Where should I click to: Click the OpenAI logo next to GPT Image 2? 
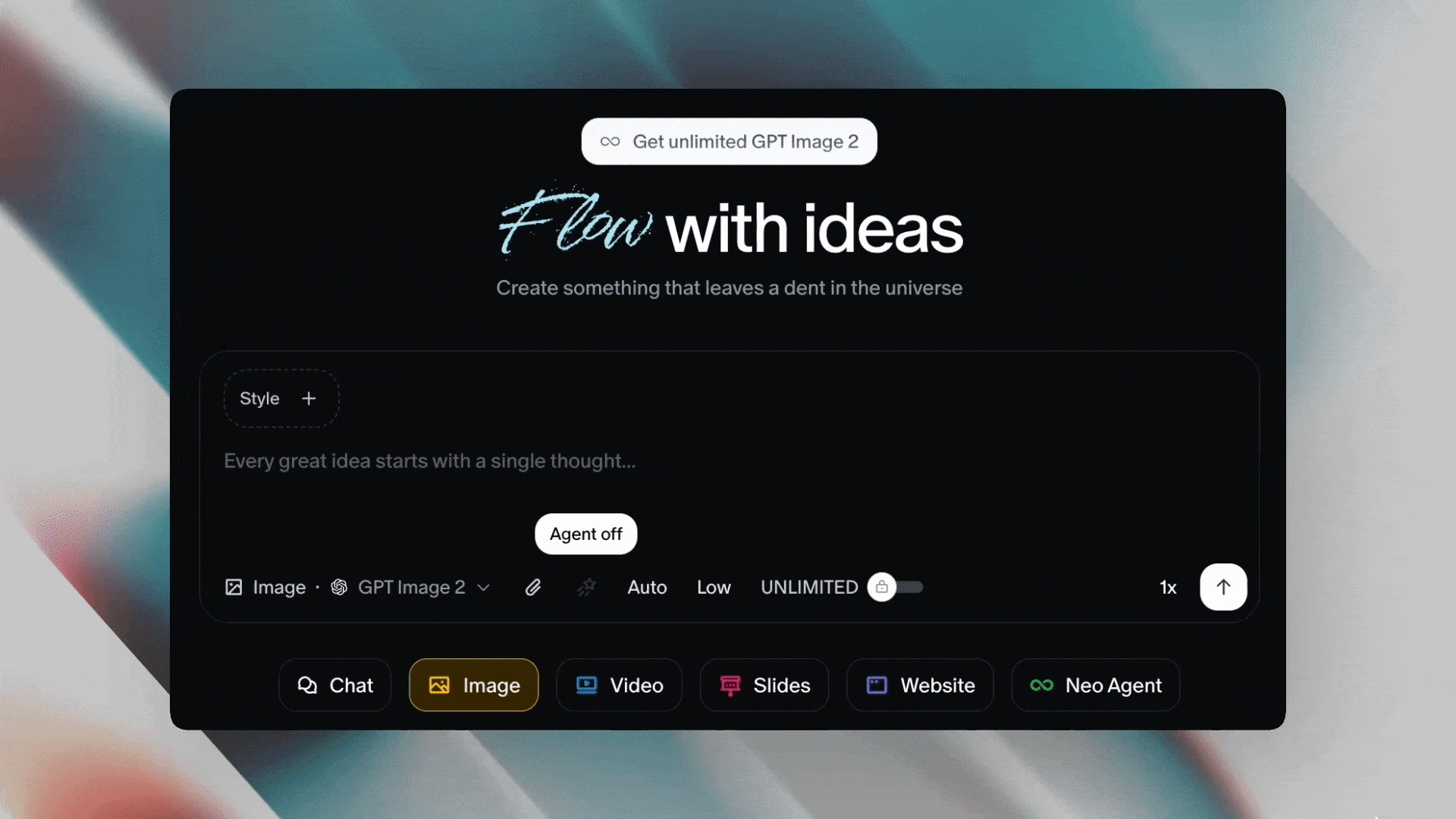coord(339,587)
